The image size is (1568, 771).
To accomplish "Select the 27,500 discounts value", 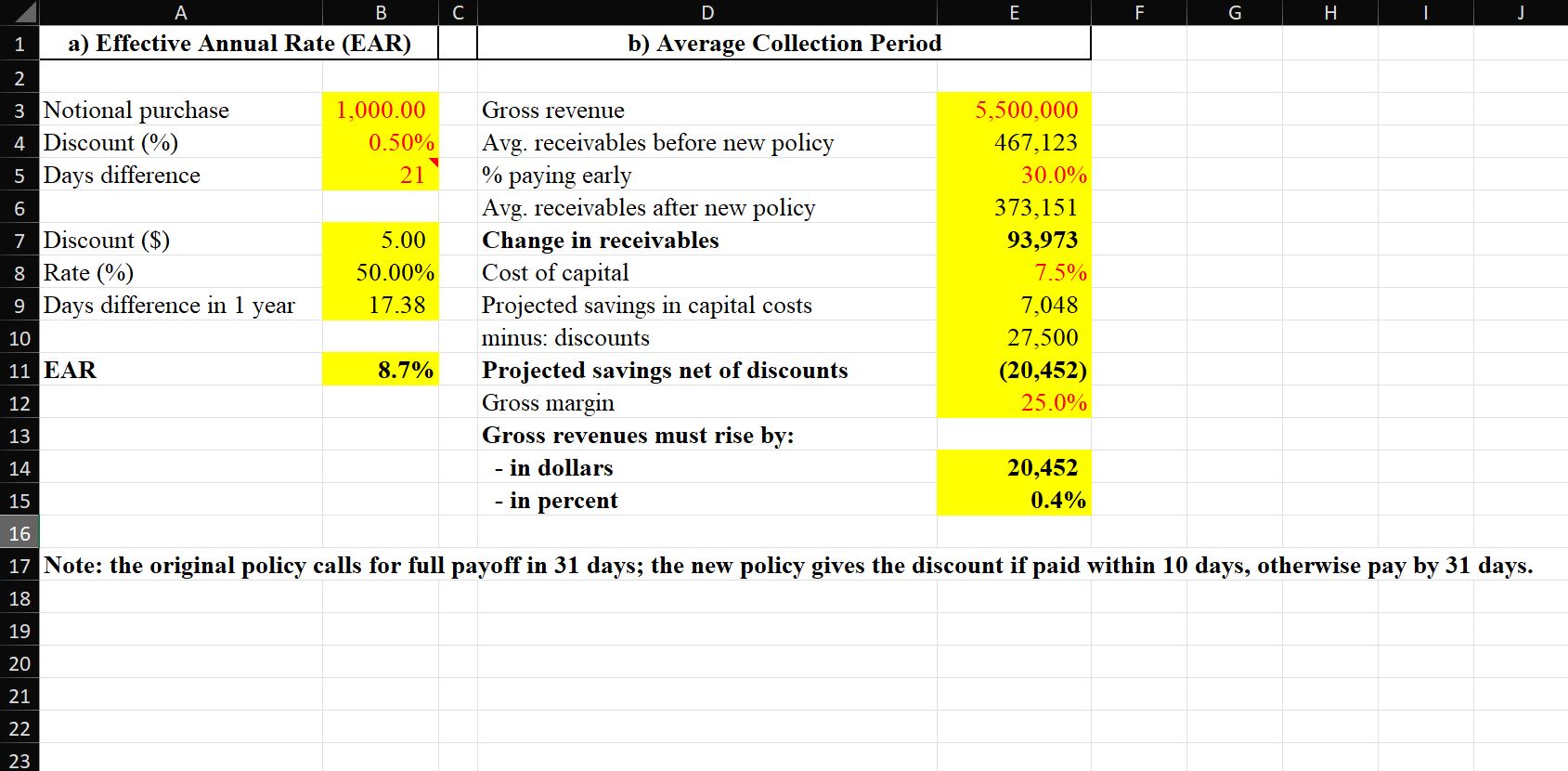I will [1014, 337].
